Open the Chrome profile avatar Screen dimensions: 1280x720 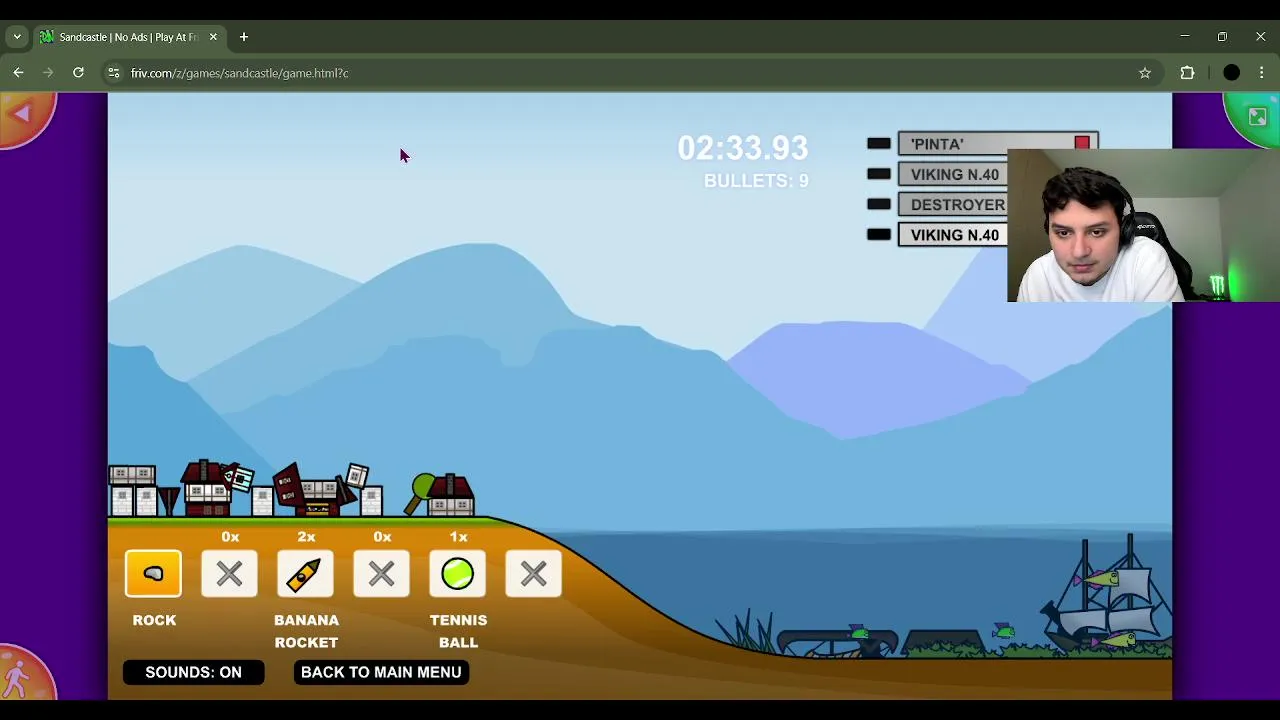(1231, 73)
